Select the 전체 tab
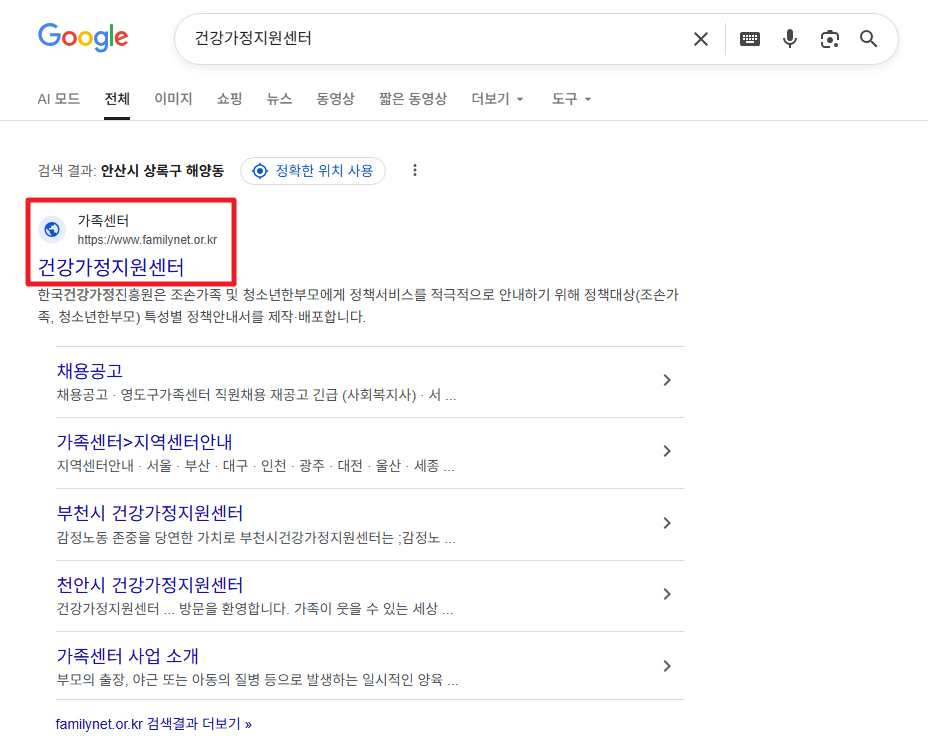This screenshot has height=756, width=928. [117, 99]
